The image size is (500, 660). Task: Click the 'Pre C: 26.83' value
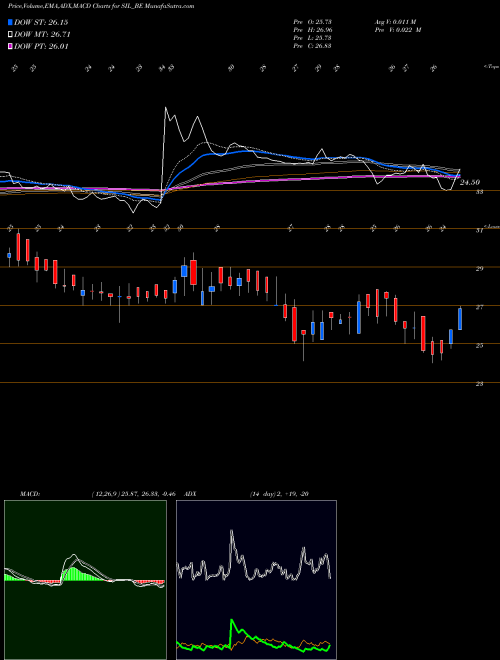[x=312, y=46]
